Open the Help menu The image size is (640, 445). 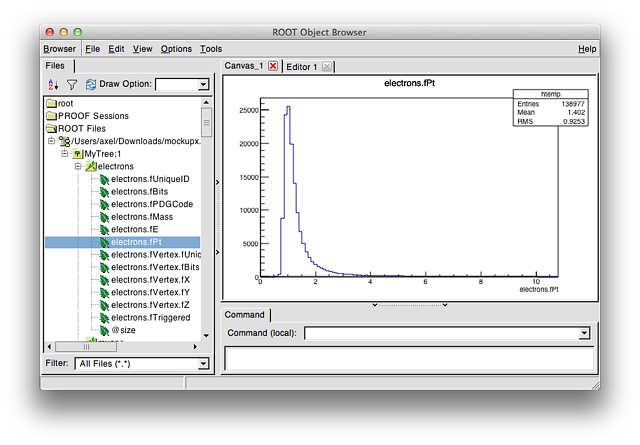587,48
